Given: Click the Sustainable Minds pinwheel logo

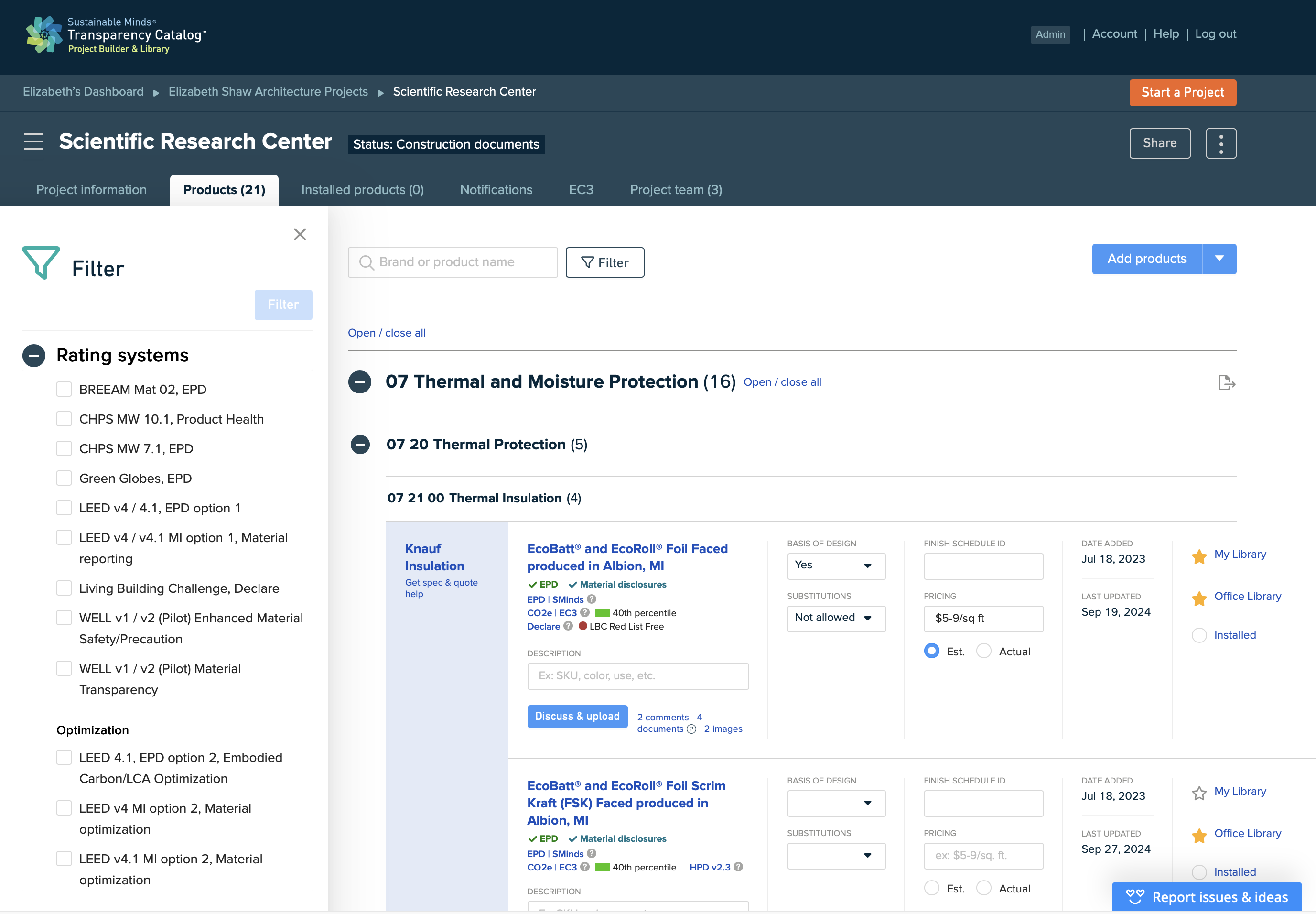Looking at the screenshot, I should tap(43, 34).
